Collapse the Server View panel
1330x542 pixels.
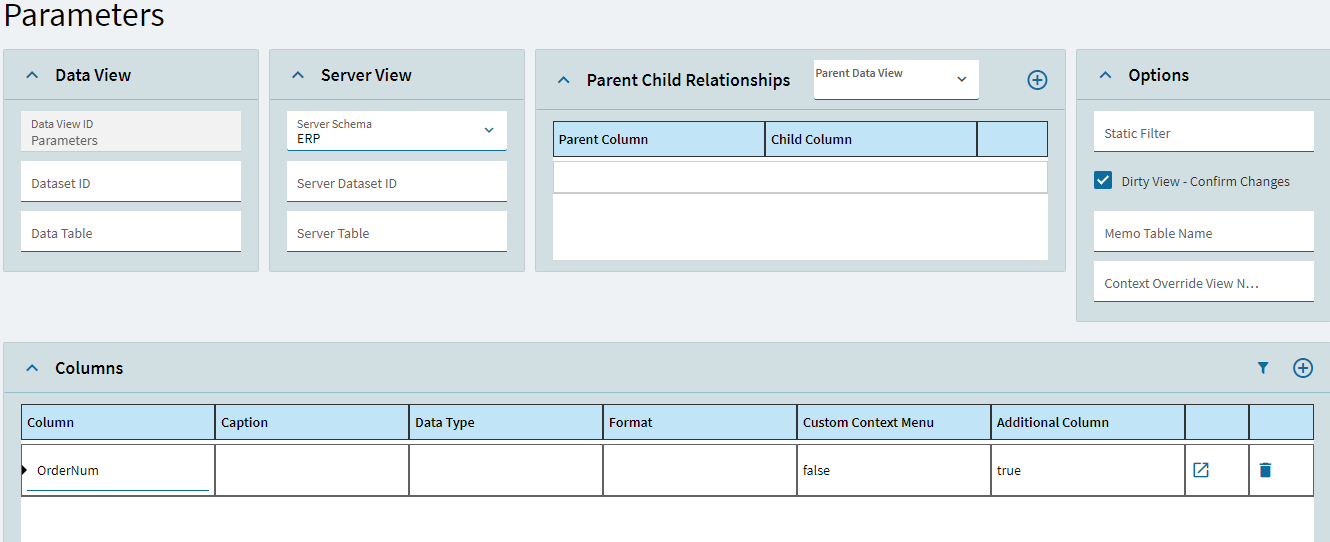298,75
